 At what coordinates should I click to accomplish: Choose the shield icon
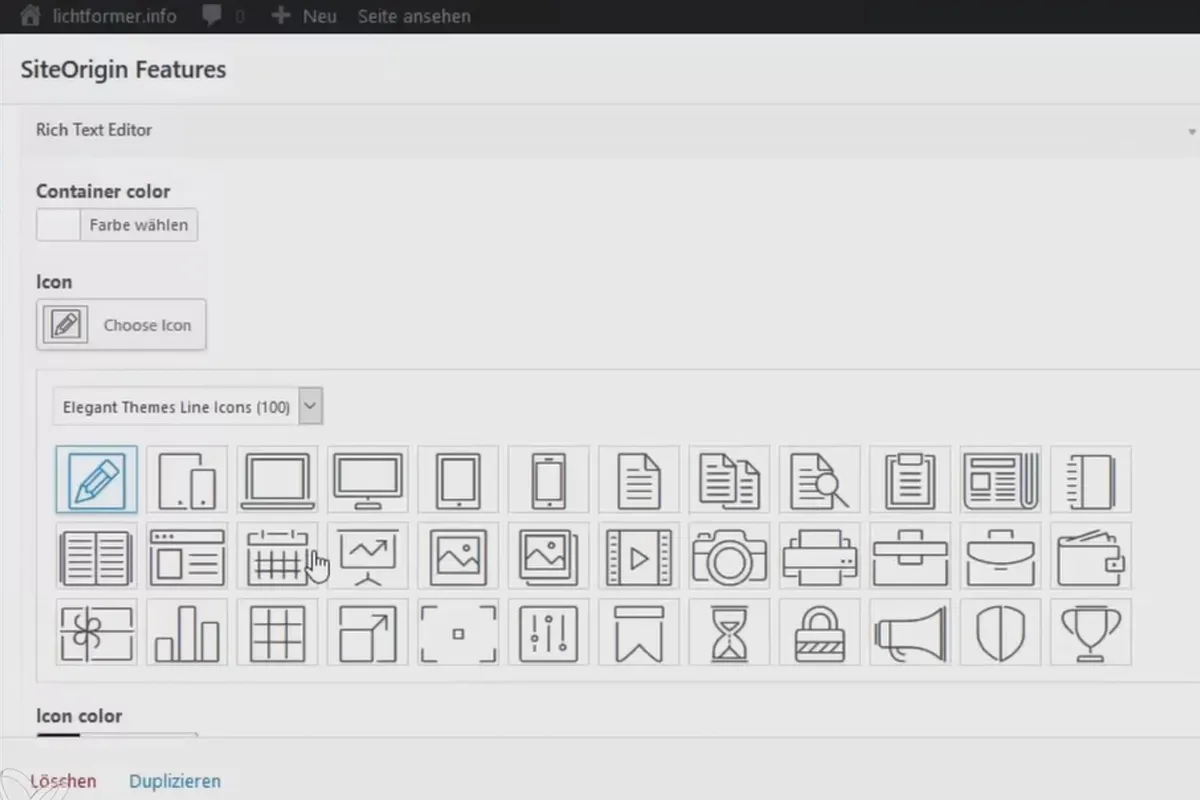pos(1000,632)
